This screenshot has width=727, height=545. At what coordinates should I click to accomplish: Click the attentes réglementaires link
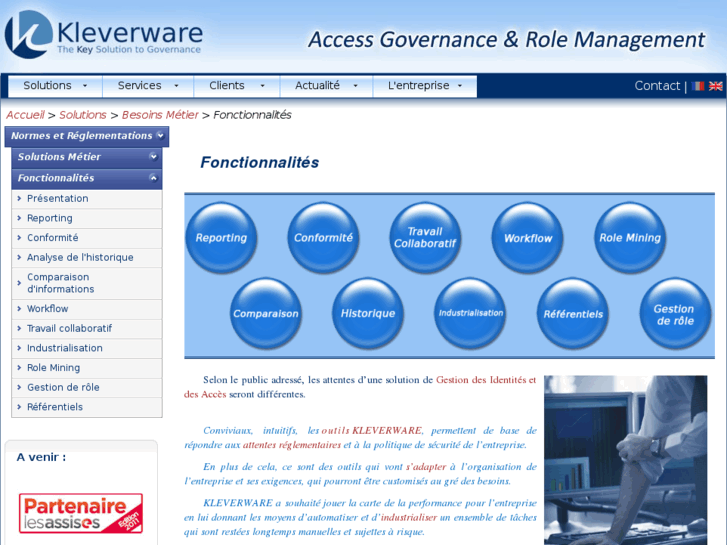point(292,445)
